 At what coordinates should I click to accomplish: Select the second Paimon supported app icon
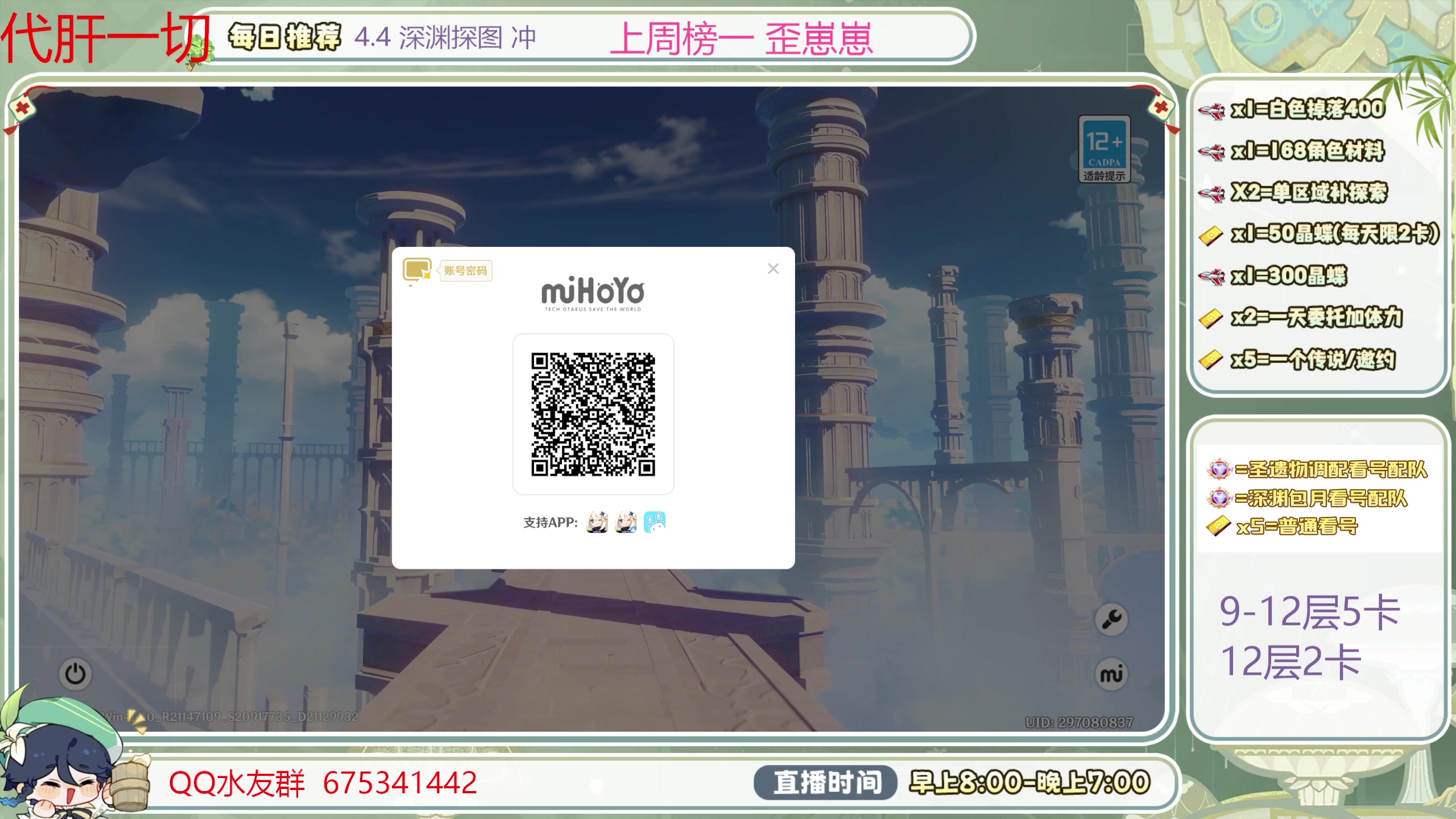click(626, 522)
